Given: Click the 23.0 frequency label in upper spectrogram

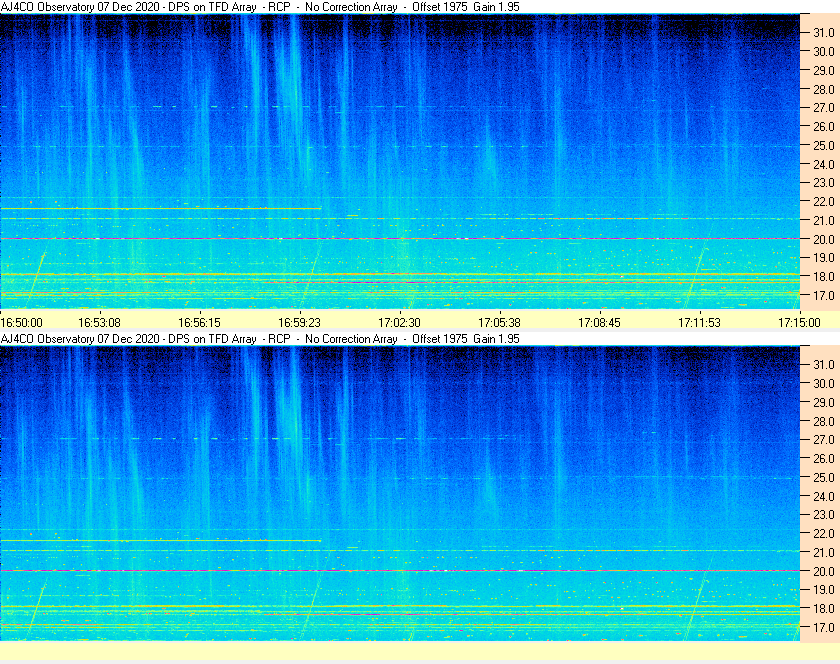Looking at the screenshot, I should (x=824, y=183).
